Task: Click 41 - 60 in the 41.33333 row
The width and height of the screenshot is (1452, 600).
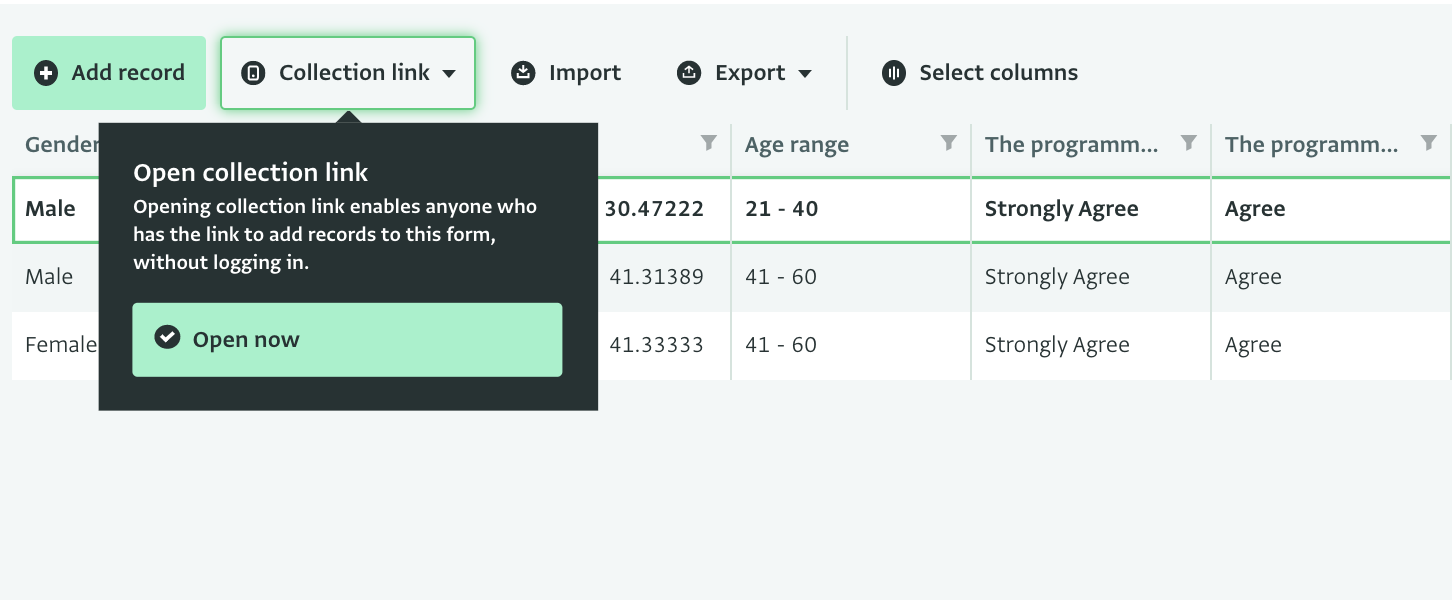Action: (851, 345)
